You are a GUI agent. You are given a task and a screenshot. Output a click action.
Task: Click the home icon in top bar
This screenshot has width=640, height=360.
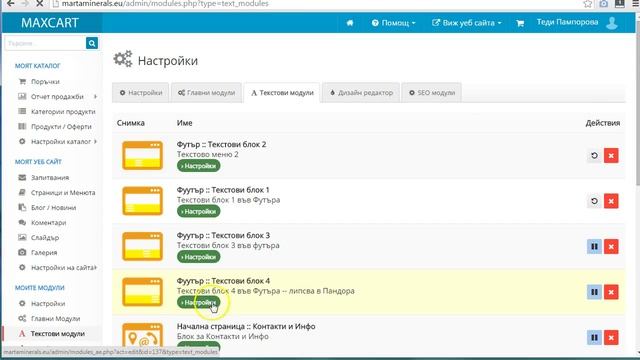point(350,23)
